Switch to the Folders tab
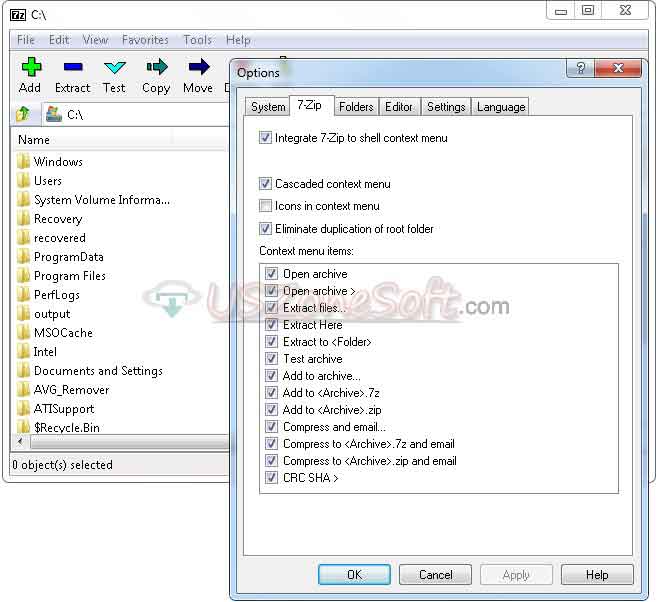The width and height of the screenshot is (657, 602). point(356,107)
